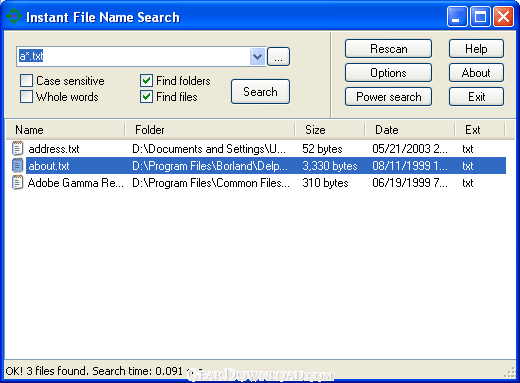Click the browse "..." button

(278, 57)
